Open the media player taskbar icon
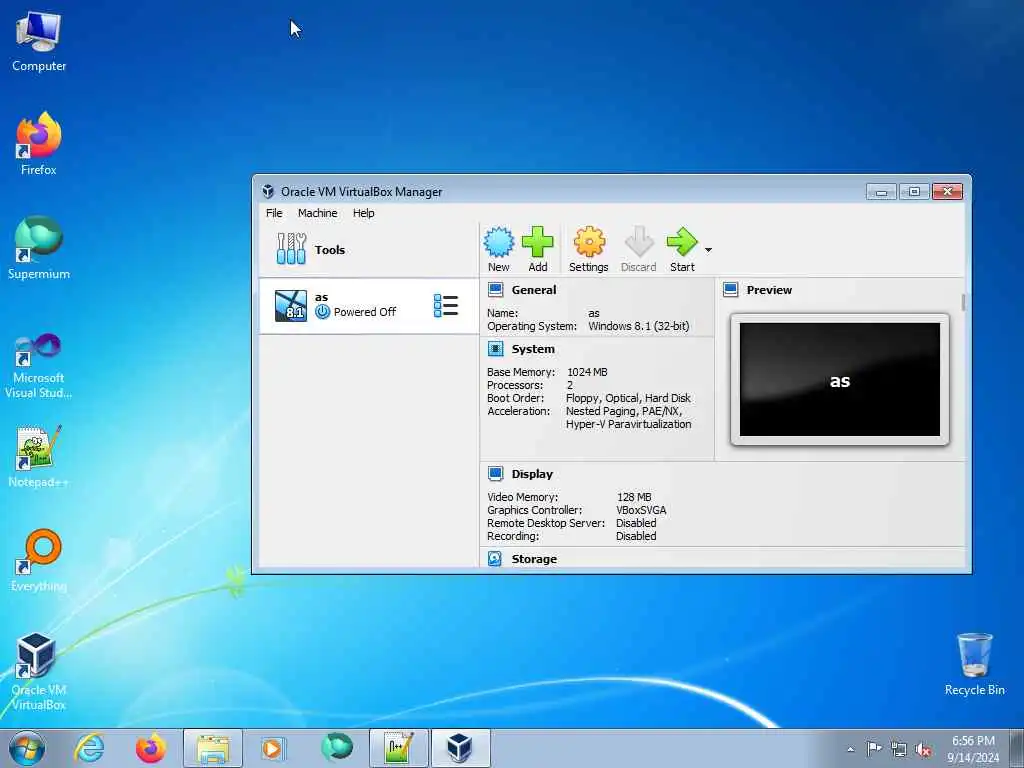This screenshot has height=768, width=1024. (x=272, y=748)
